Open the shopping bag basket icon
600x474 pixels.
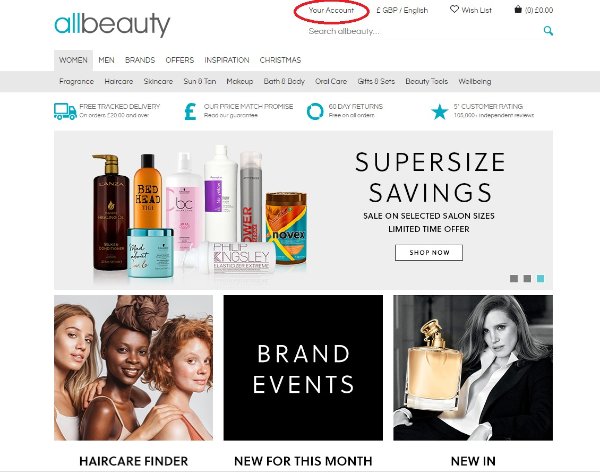click(x=518, y=10)
